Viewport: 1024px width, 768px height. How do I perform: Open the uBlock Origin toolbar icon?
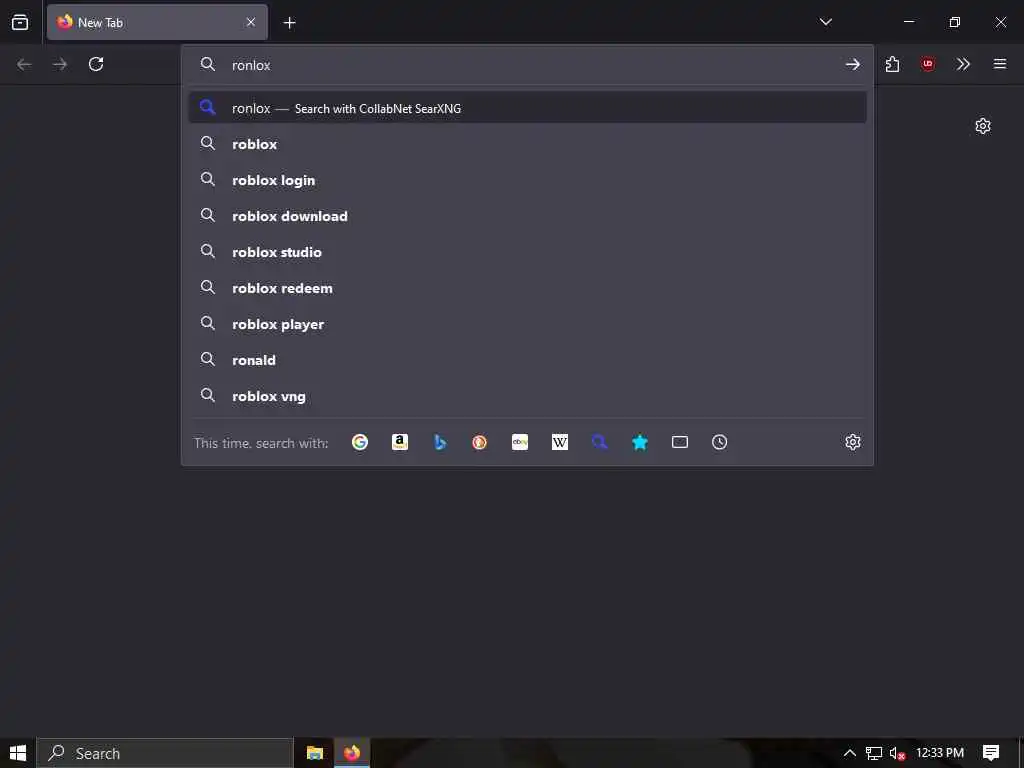(927, 64)
